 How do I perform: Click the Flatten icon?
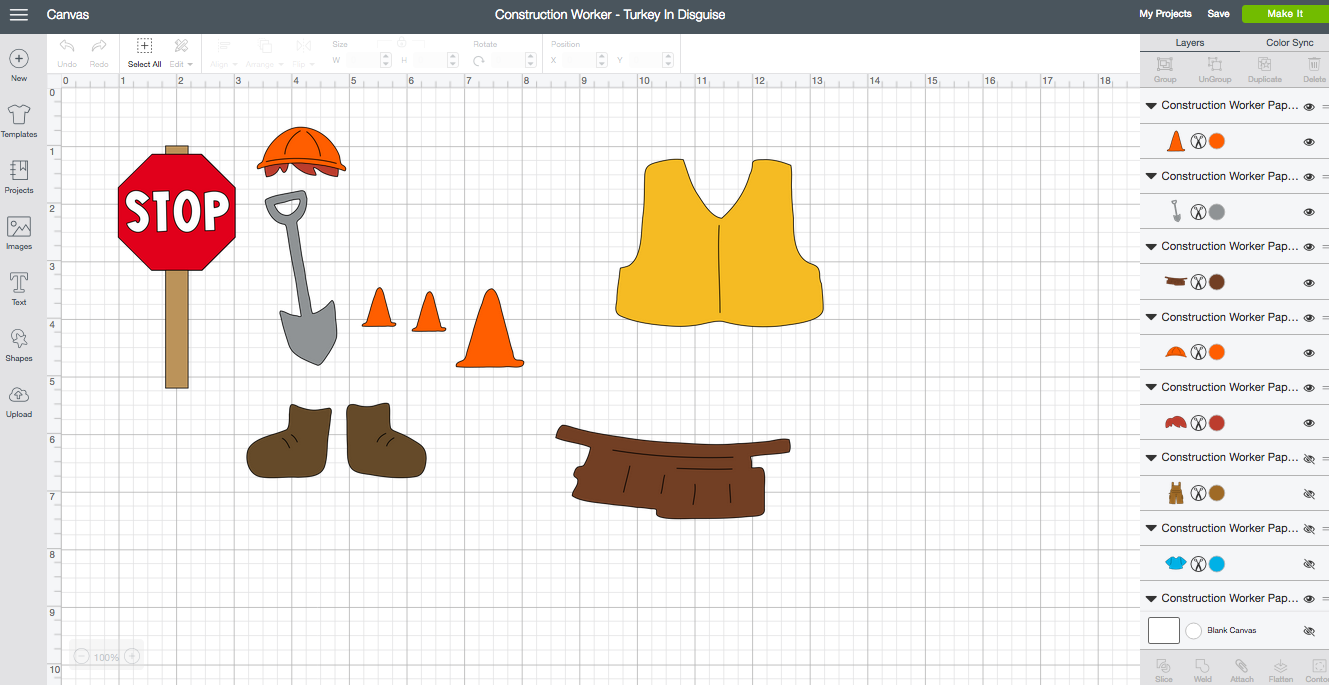(1280, 666)
